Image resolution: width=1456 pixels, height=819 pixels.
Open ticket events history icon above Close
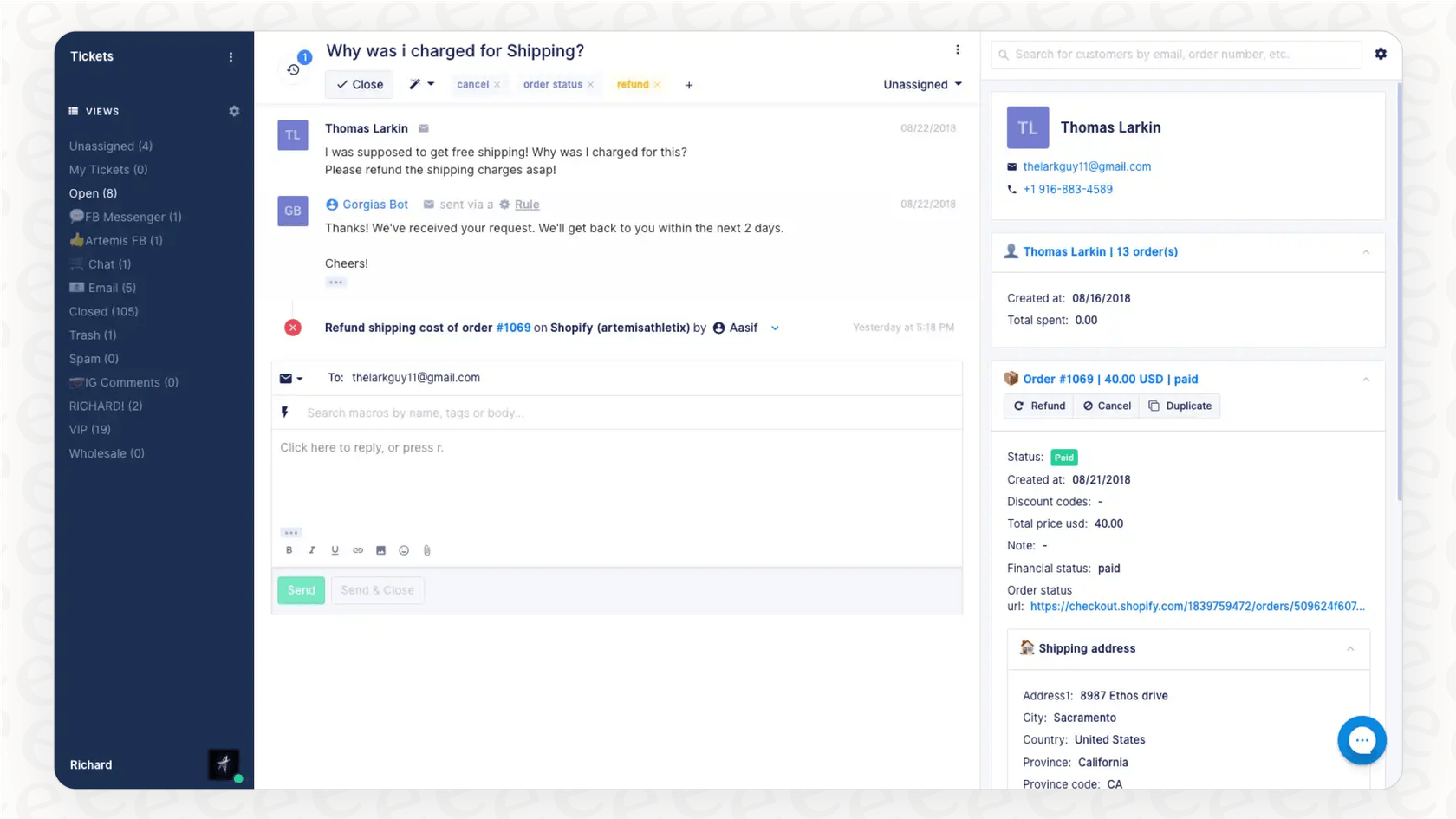[x=294, y=68]
